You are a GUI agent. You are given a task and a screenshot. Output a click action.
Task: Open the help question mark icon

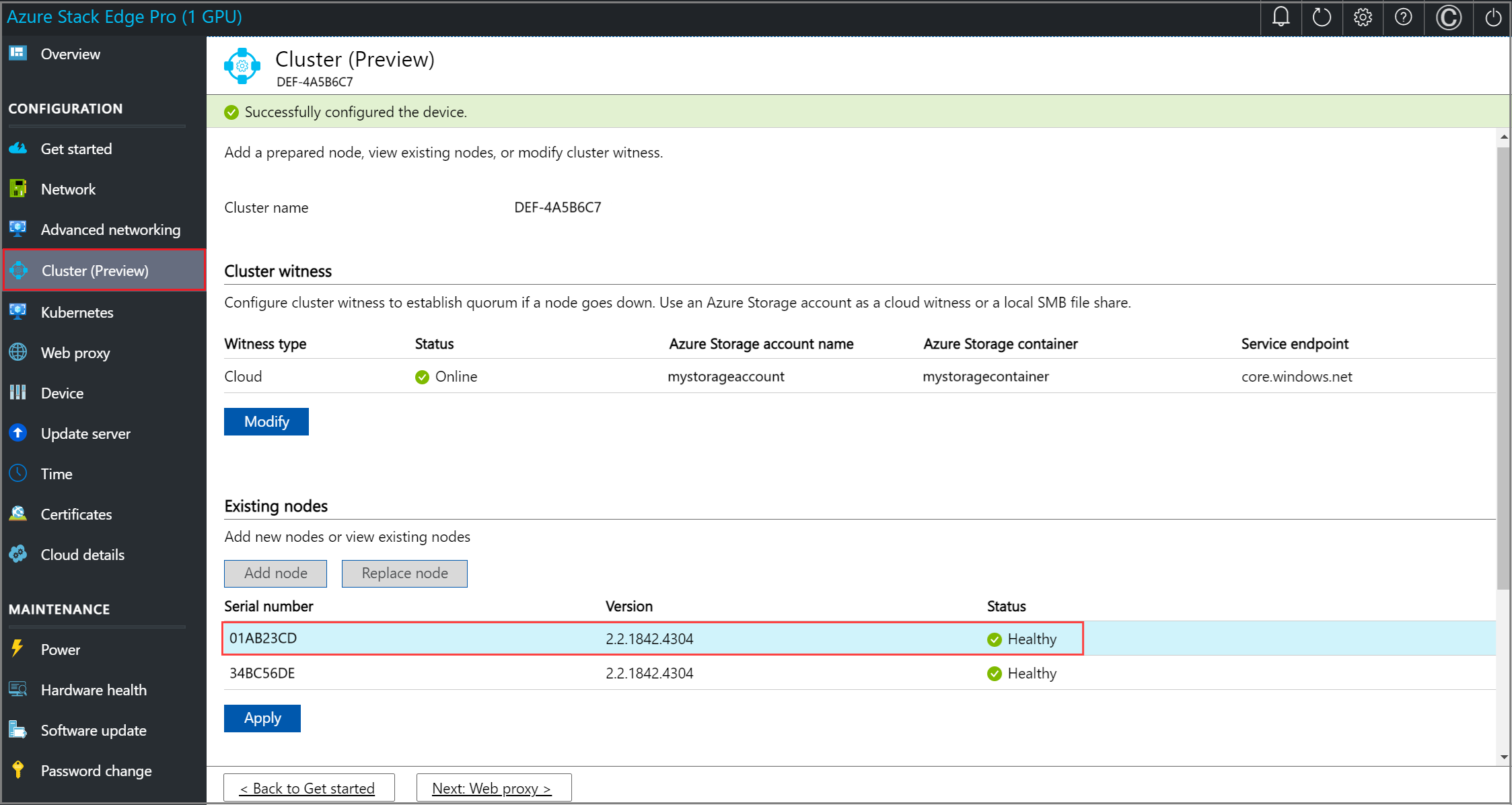coord(1403,17)
